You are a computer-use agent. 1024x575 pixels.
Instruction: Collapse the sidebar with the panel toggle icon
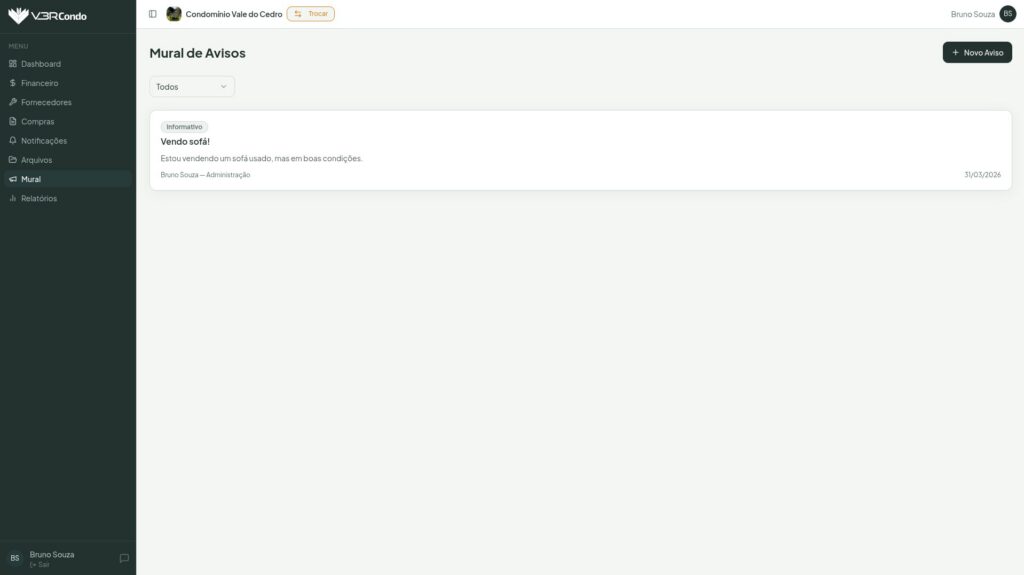tap(153, 14)
